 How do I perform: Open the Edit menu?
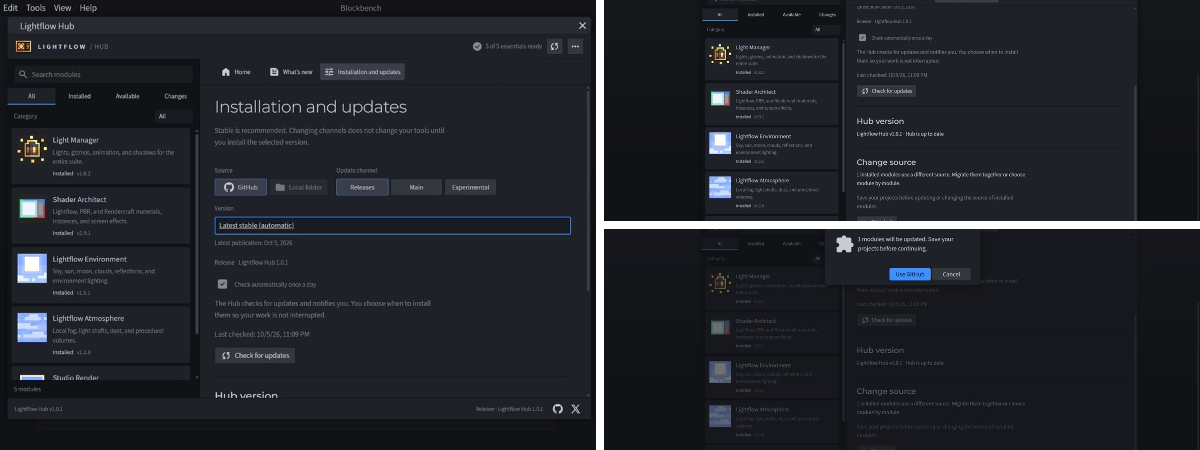[10, 7]
